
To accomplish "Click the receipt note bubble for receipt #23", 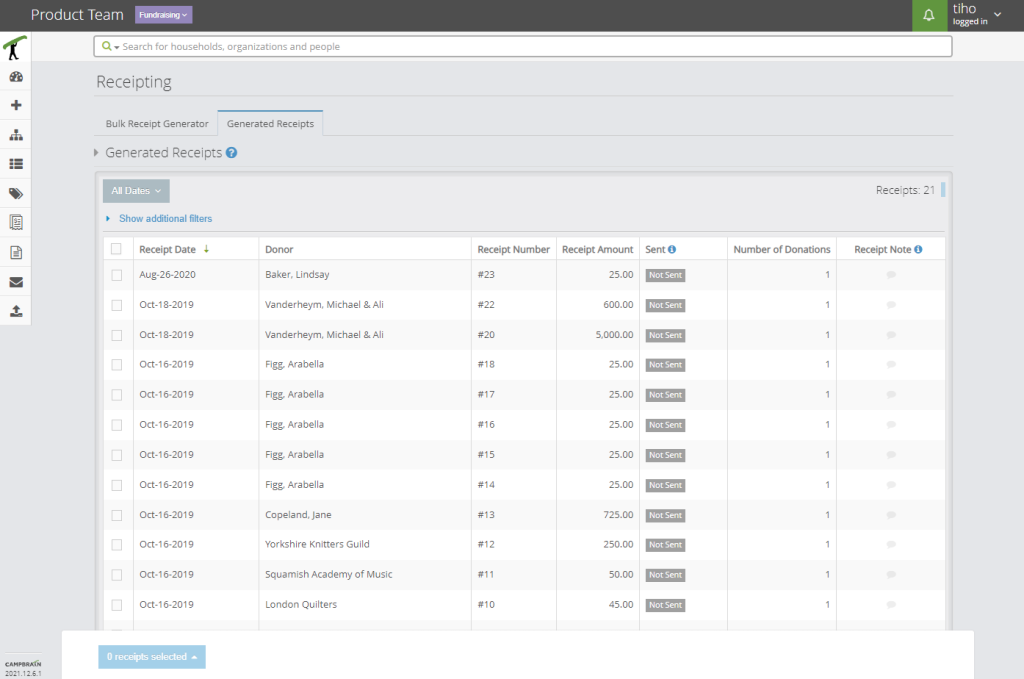I will coord(891,275).
